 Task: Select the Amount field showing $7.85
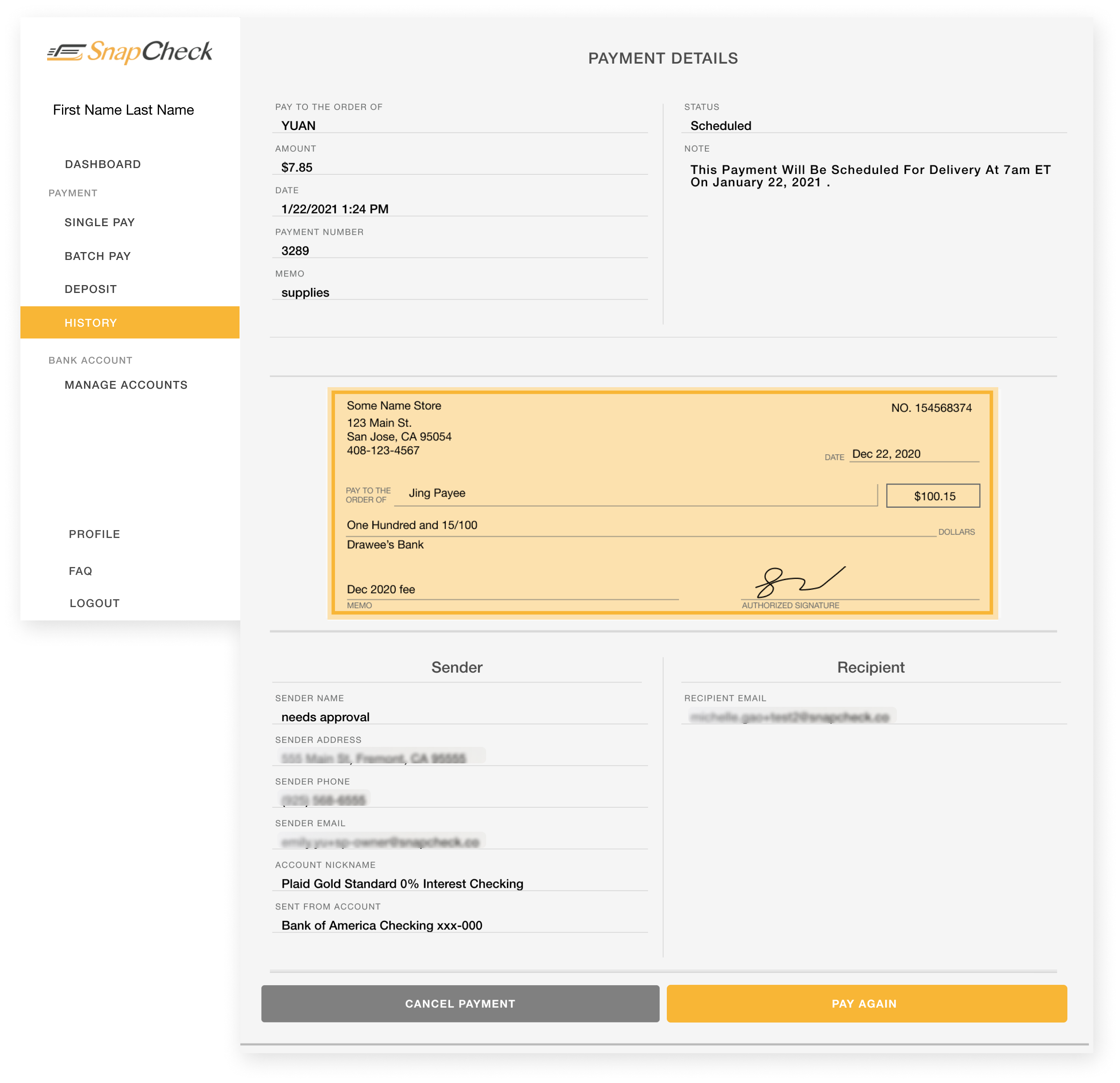tap(460, 167)
